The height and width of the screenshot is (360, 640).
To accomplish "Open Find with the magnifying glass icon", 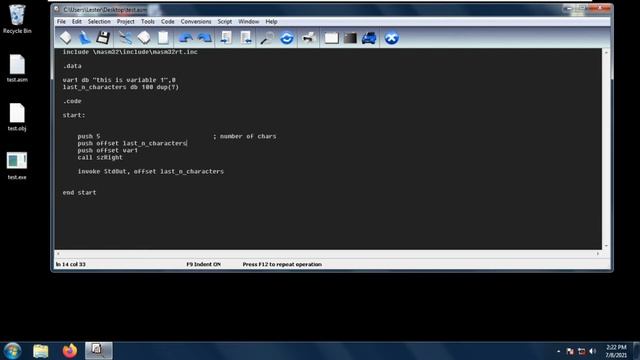I will click(x=267, y=38).
